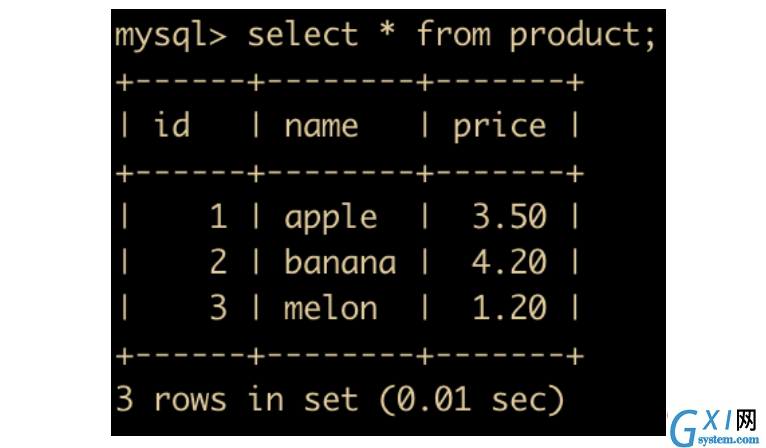The height and width of the screenshot is (448, 766).
Task: Click the 'banana' name cell
Action: (x=340, y=262)
